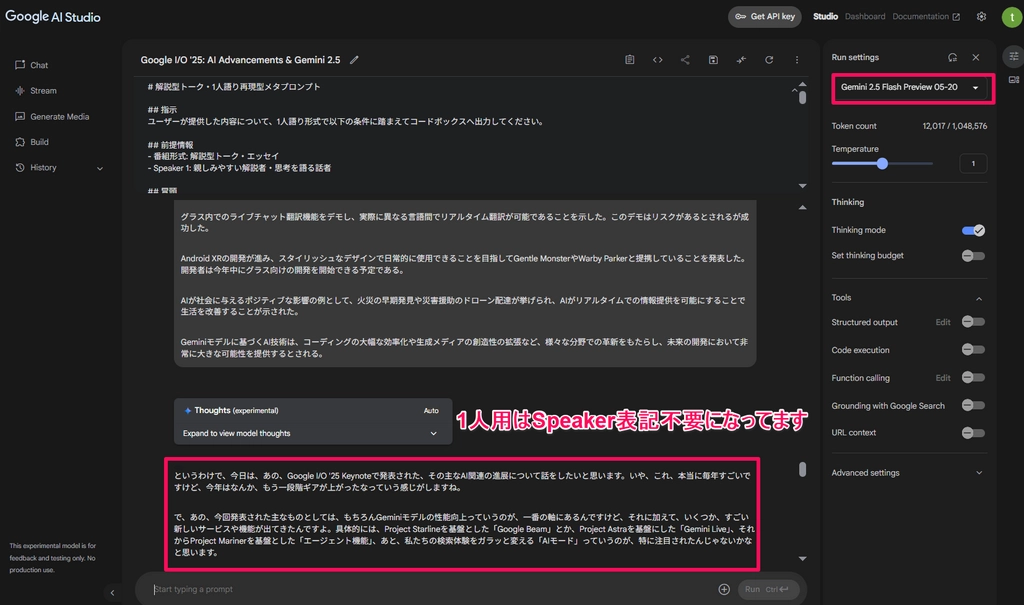Collapse the Tools section chevron
The image size is (1024, 605).
coord(979,299)
